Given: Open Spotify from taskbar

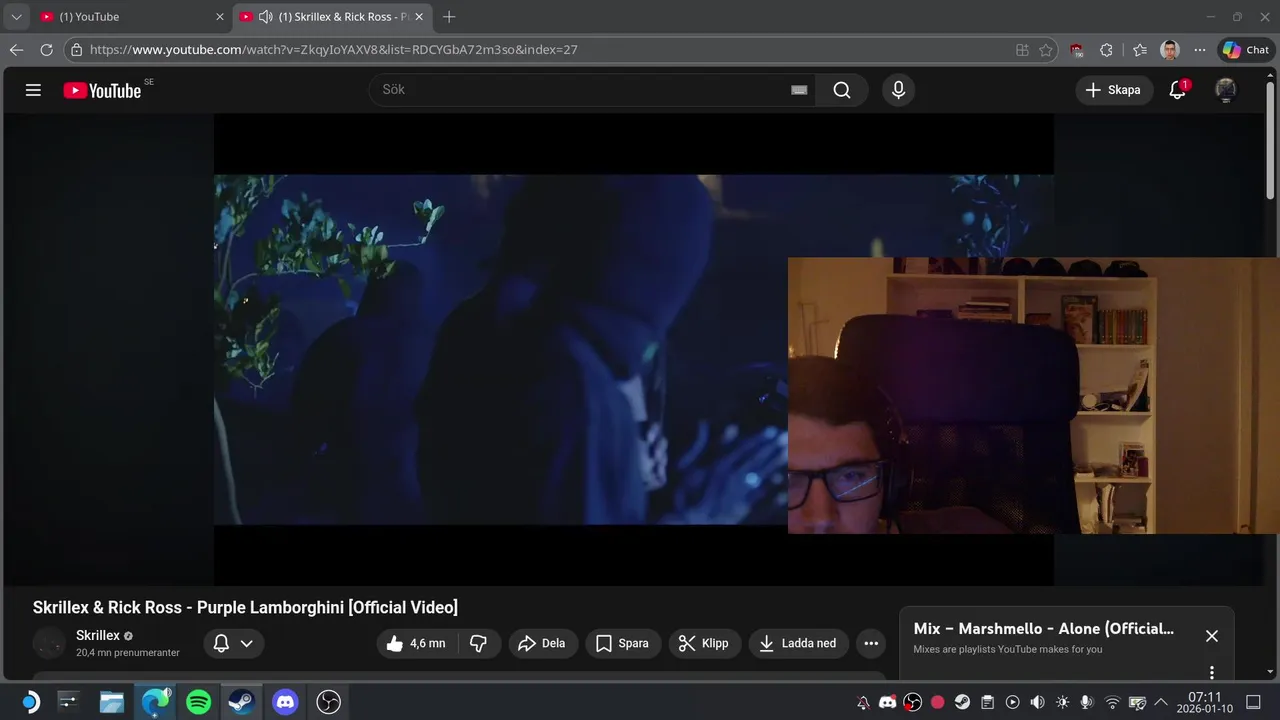Looking at the screenshot, I should [x=199, y=703].
